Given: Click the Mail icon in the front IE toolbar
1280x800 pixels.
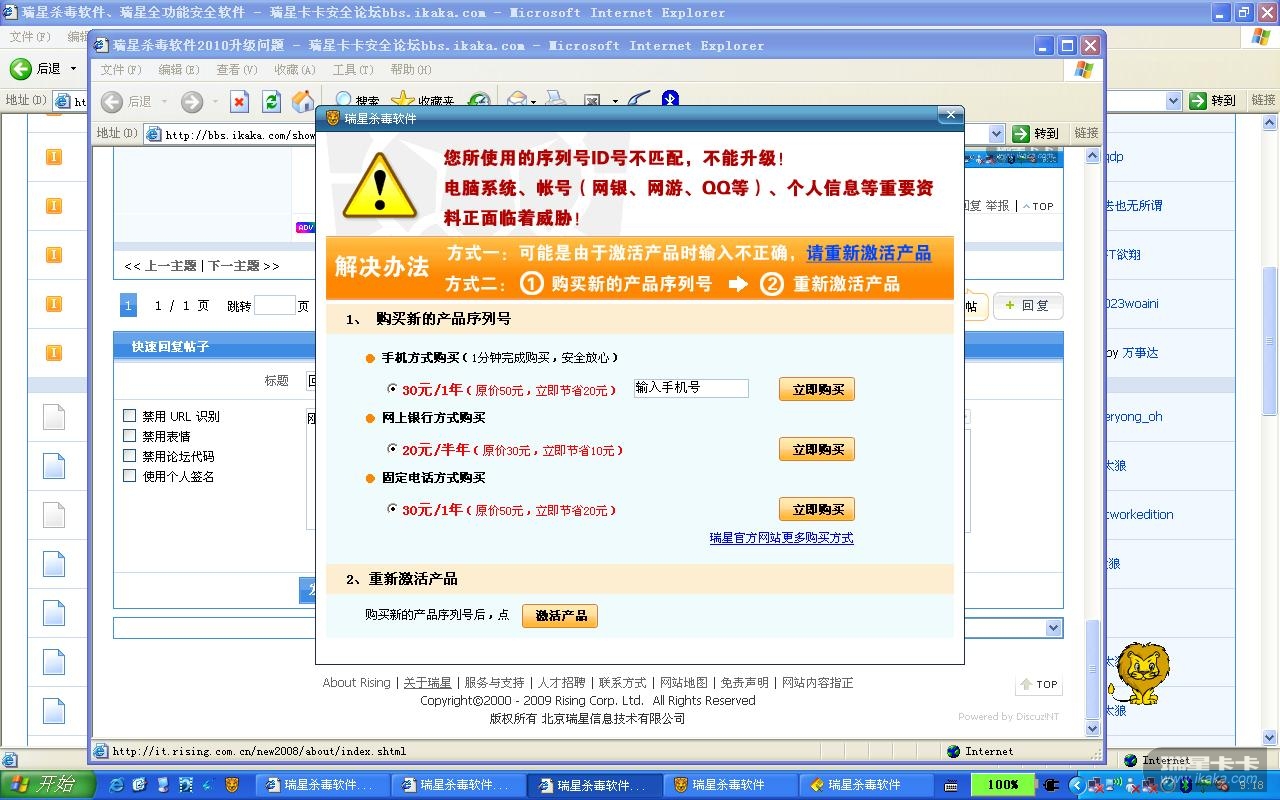Looking at the screenshot, I should [x=516, y=101].
